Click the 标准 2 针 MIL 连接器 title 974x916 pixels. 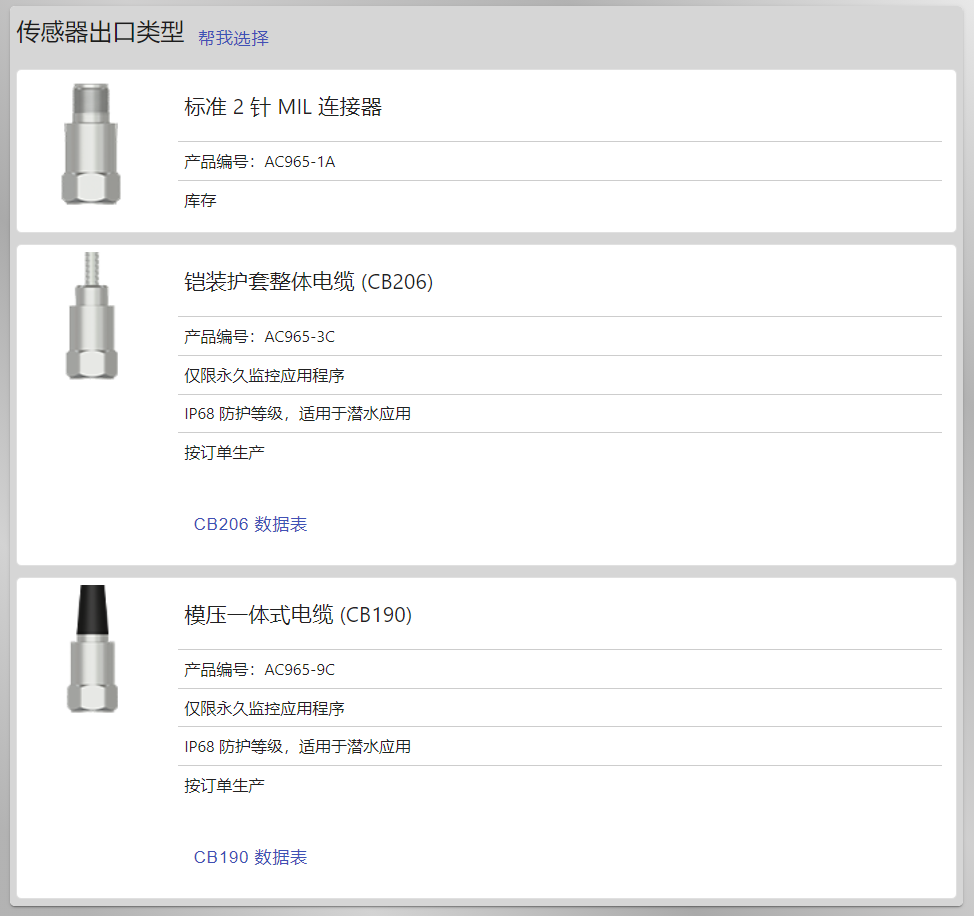[x=283, y=107]
